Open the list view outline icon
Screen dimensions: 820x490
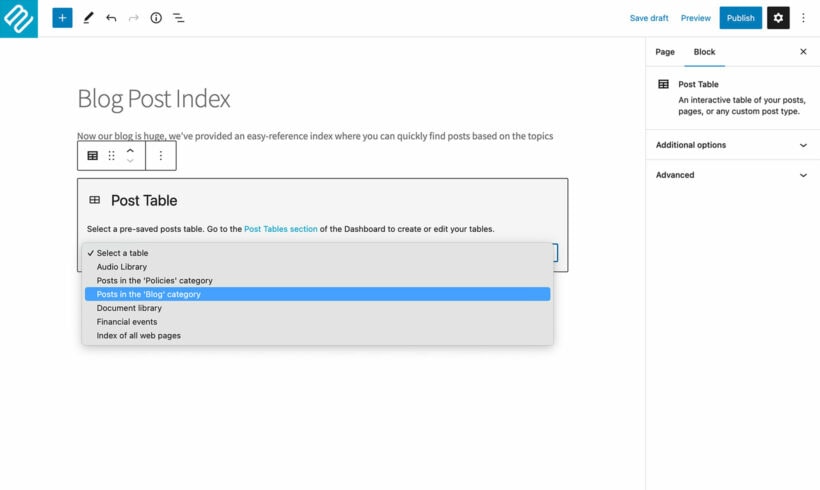tap(178, 18)
